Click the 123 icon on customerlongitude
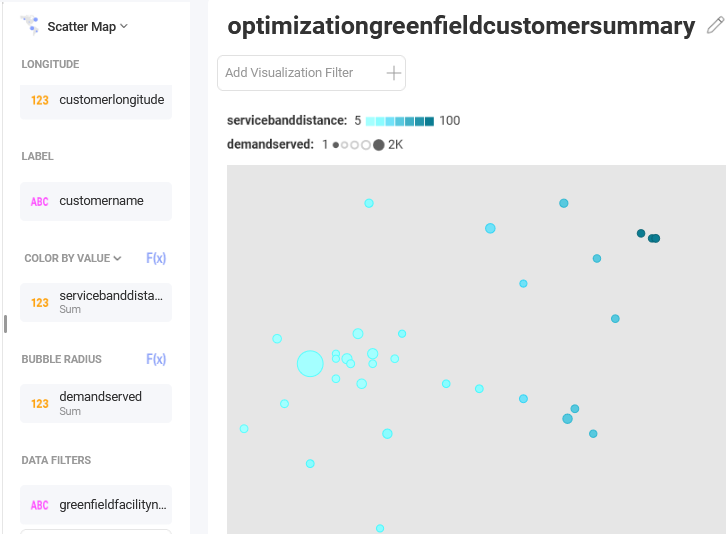 tap(40, 101)
